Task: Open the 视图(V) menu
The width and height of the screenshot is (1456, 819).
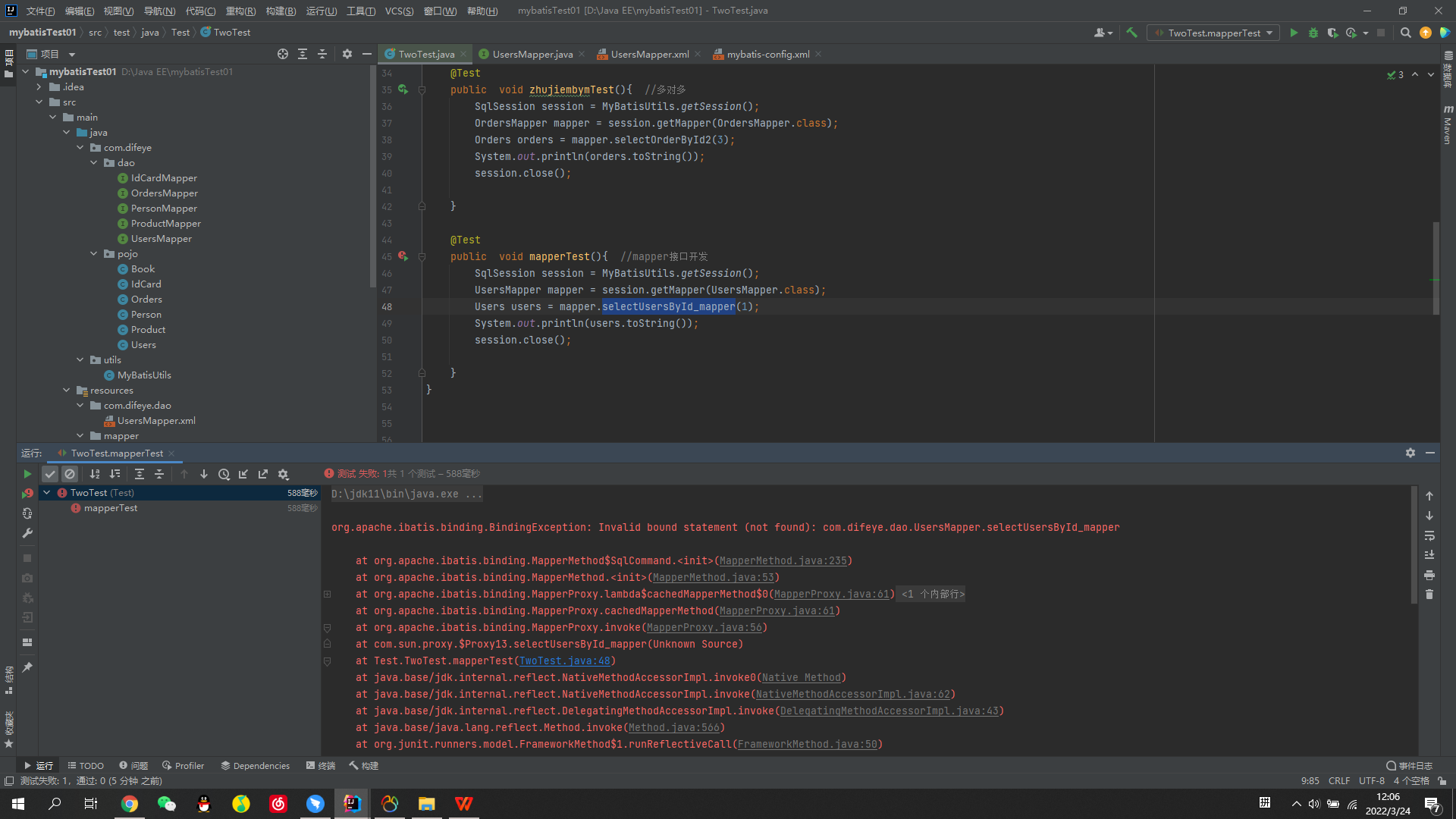Action: click(x=118, y=11)
